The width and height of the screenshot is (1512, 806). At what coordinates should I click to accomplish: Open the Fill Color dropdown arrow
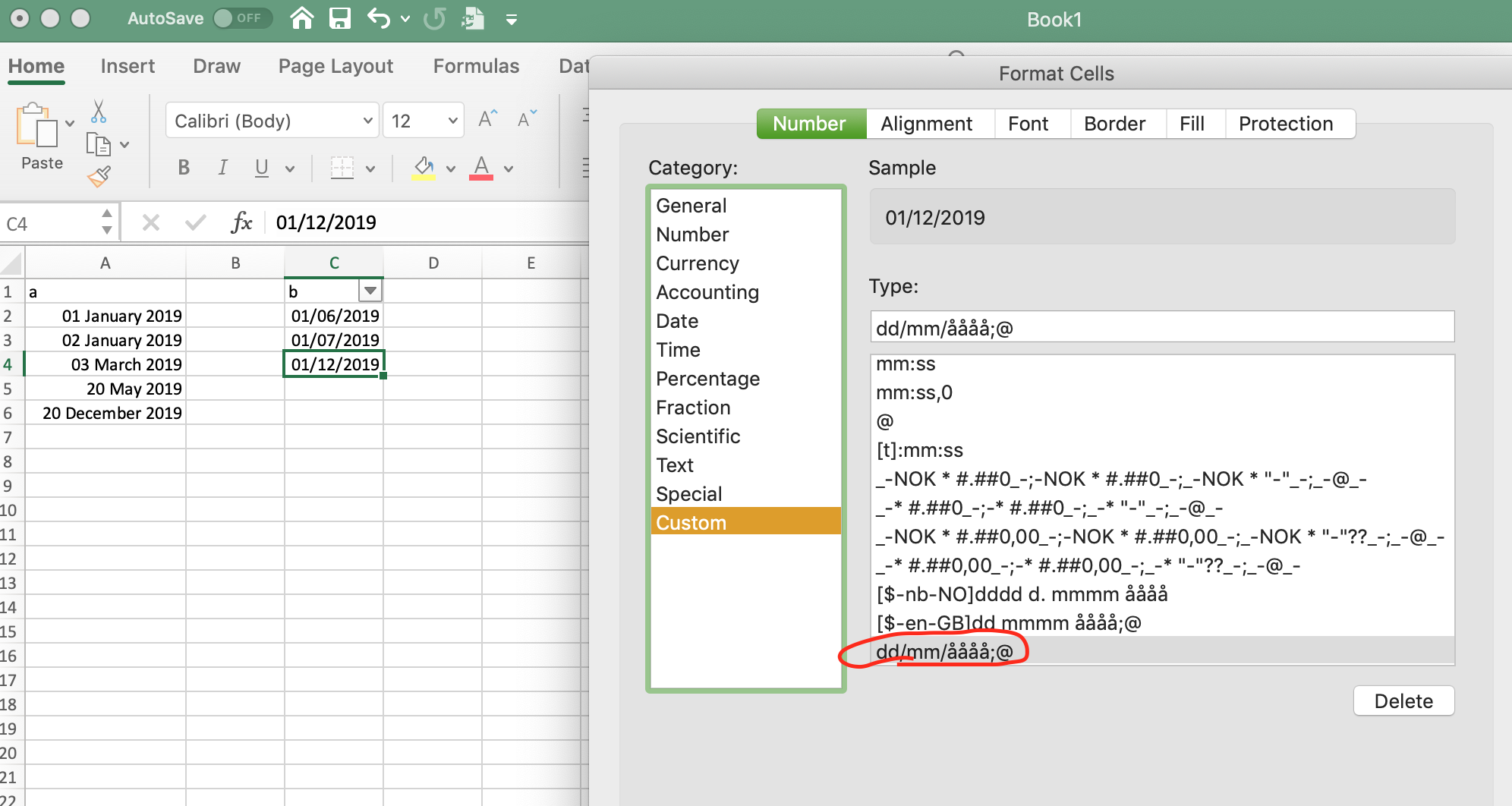(x=451, y=168)
